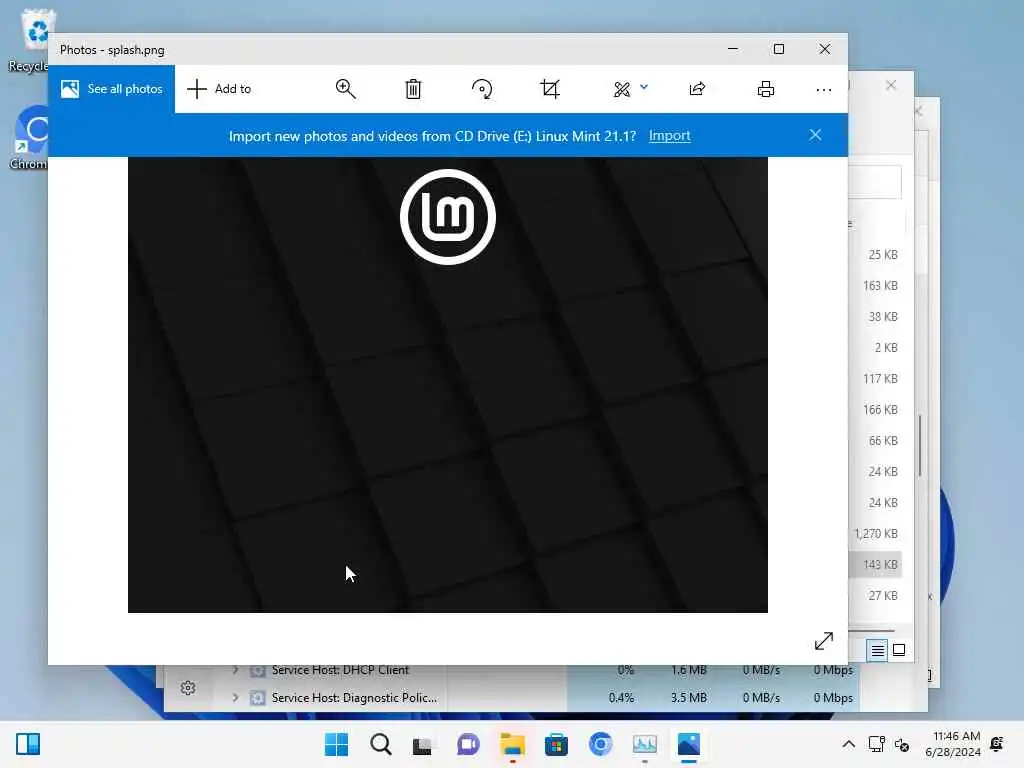Viewport: 1024px width, 768px height.
Task: Select Service Host: Diagnostic Polic... process
Action: point(355,697)
